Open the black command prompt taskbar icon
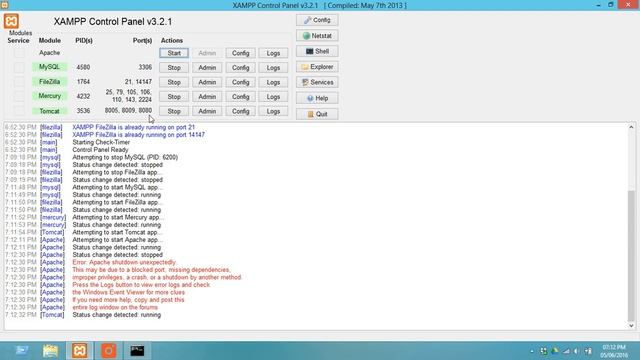This screenshot has height=360, width=640. pos(137,351)
